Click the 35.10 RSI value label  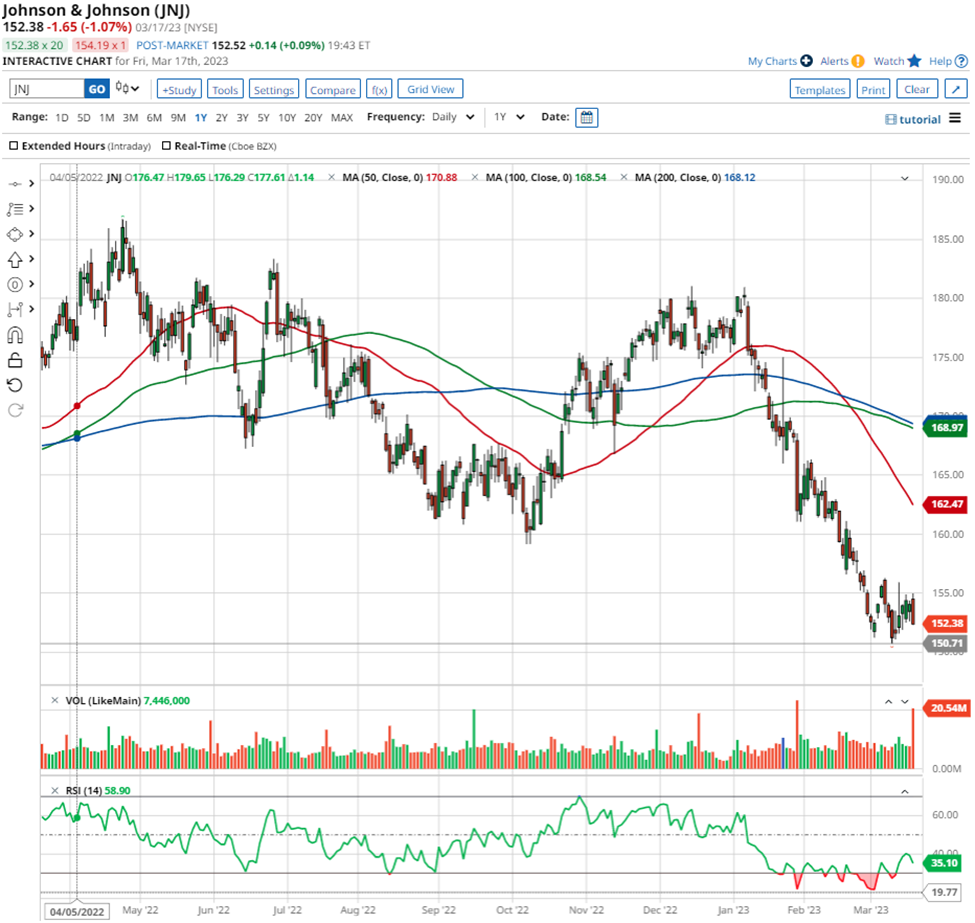pos(944,863)
